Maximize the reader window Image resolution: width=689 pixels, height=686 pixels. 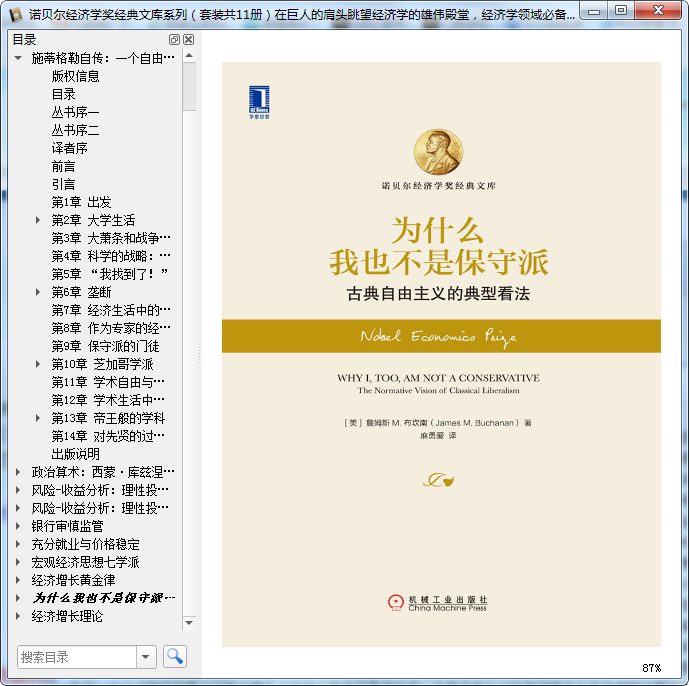(621, 11)
